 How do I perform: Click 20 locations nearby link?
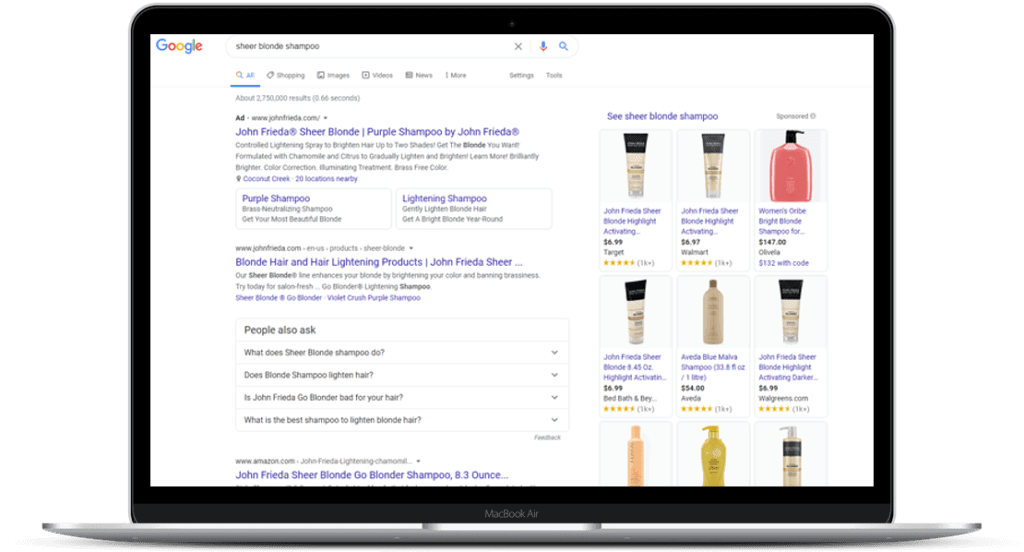326,178
